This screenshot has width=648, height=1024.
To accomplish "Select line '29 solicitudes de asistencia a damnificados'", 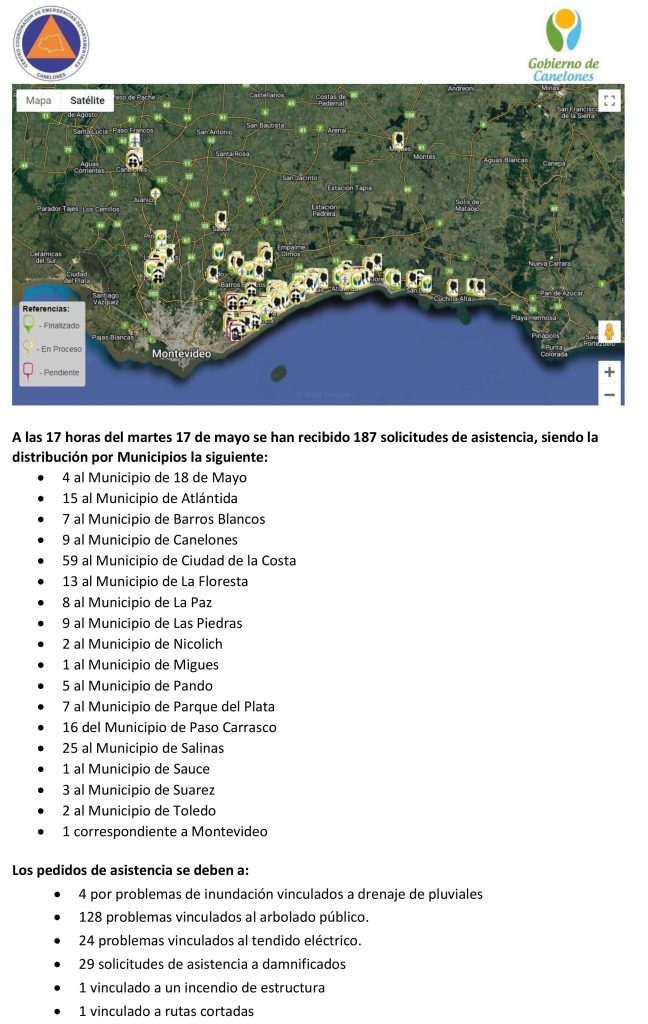I will pyautogui.click(x=212, y=964).
